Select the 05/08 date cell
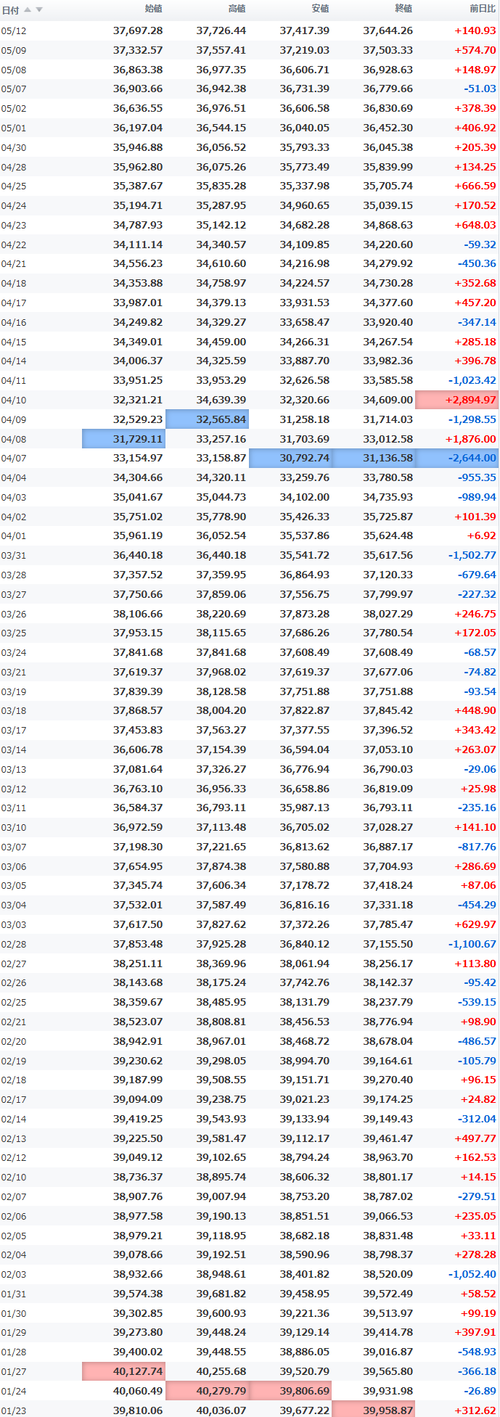Viewport: 500px width, 1417px height. 14,70
